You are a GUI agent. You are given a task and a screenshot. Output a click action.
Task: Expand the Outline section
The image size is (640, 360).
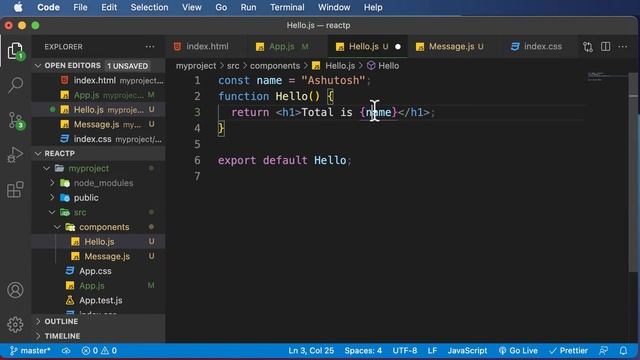pyautogui.click(x=38, y=321)
